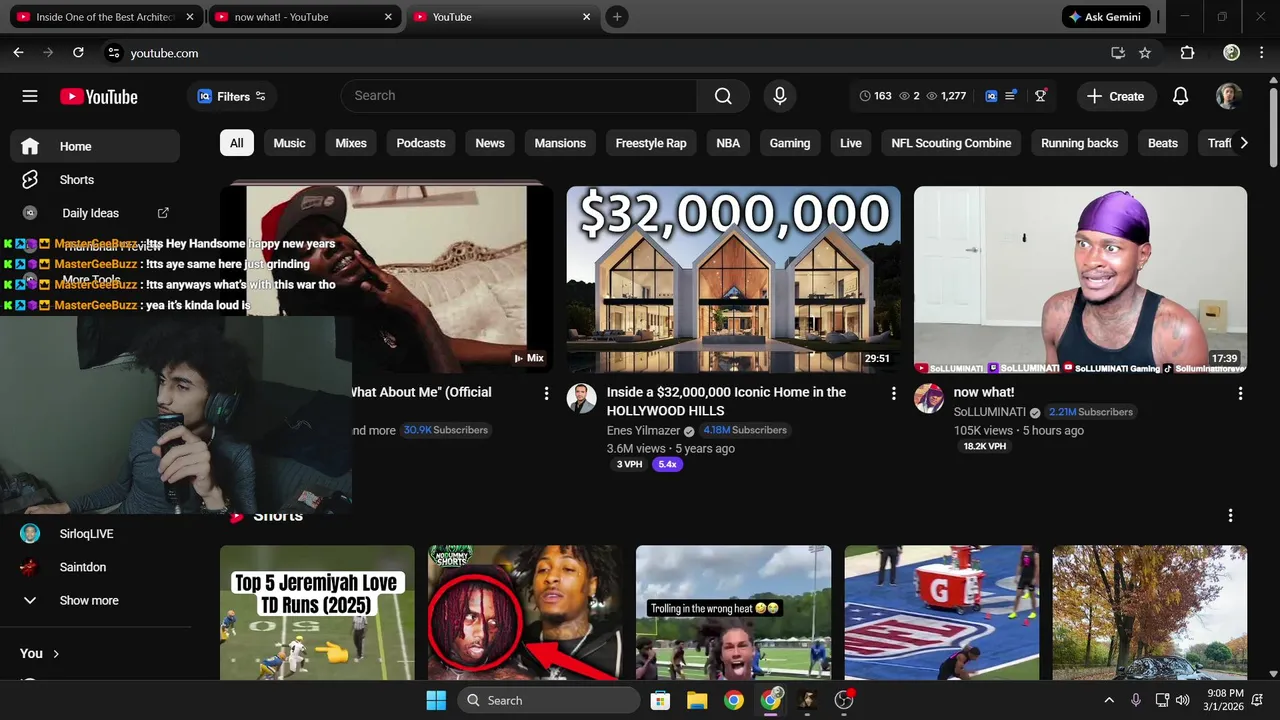Viewport: 1280px width, 720px height.
Task: Show more filter chips with right arrow
Action: 1243,143
